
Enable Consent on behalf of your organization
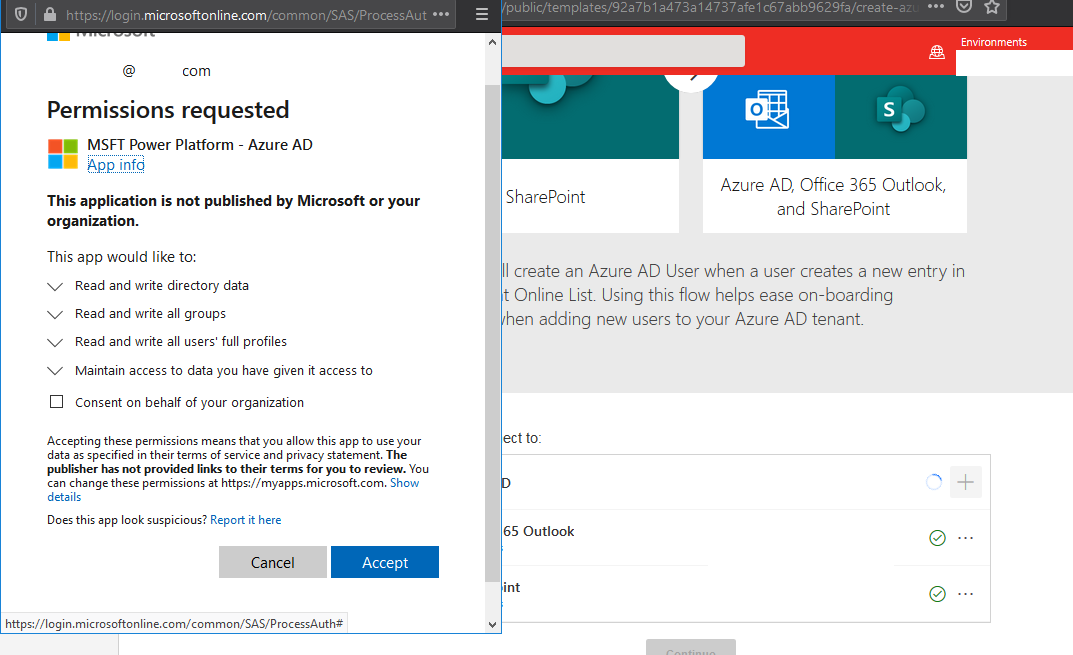(x=57, y=401)
